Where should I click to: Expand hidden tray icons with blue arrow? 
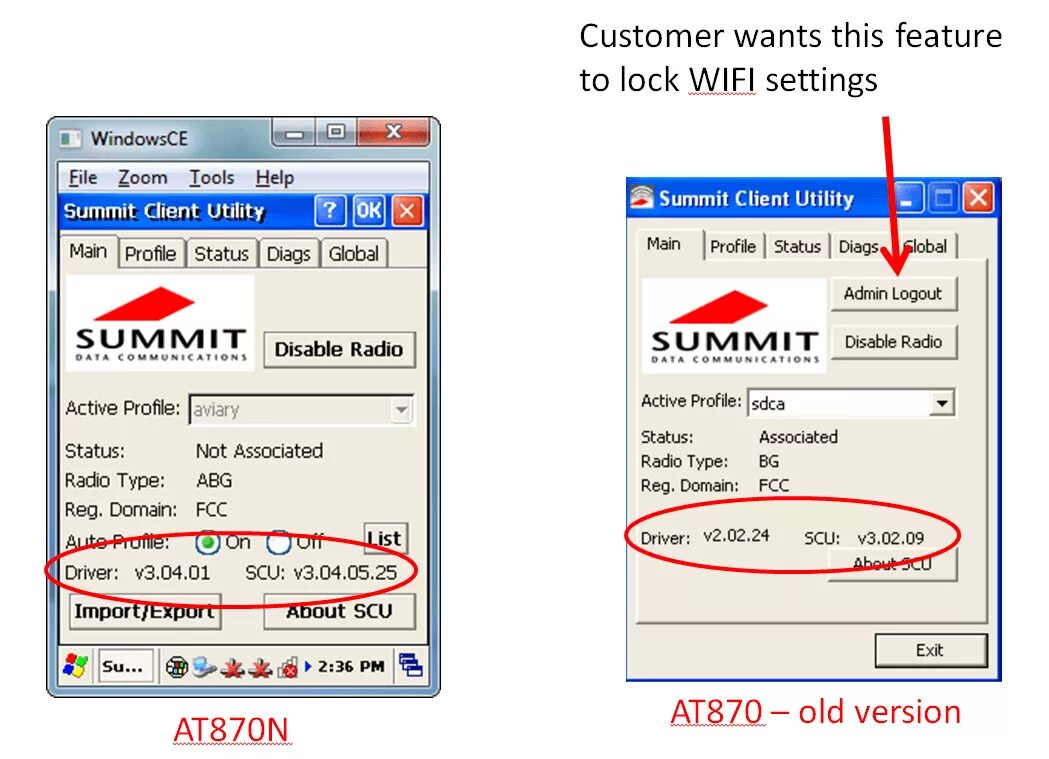[308, 666]
